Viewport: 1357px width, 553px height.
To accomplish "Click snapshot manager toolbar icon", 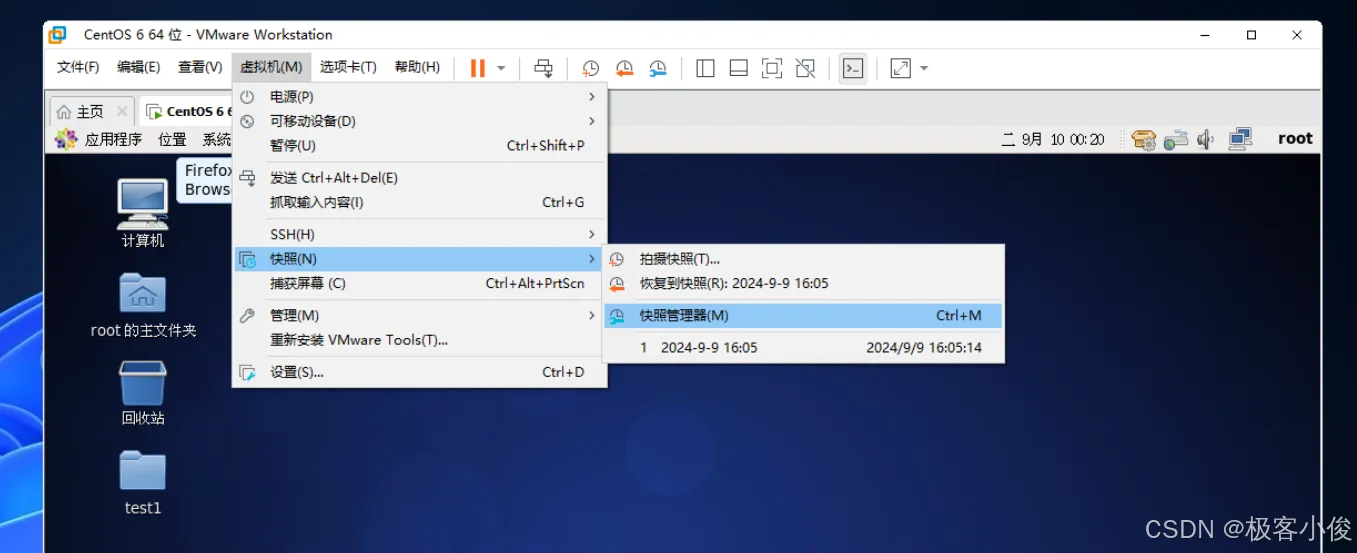I will [657, 68].
